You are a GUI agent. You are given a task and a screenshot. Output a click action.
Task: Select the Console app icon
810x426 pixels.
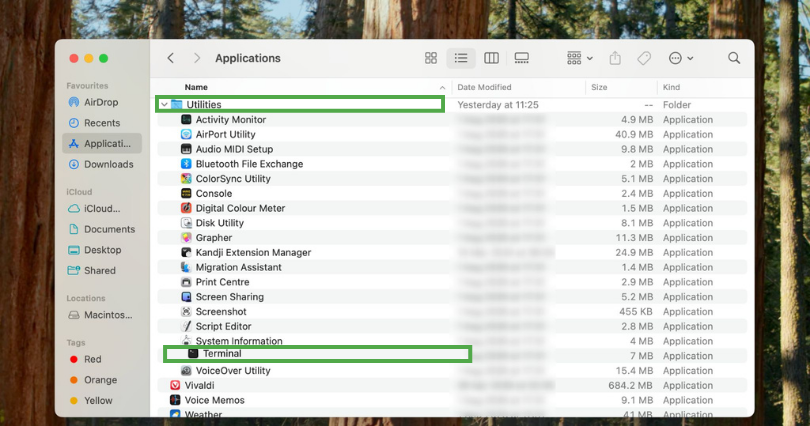coord(186,194)
